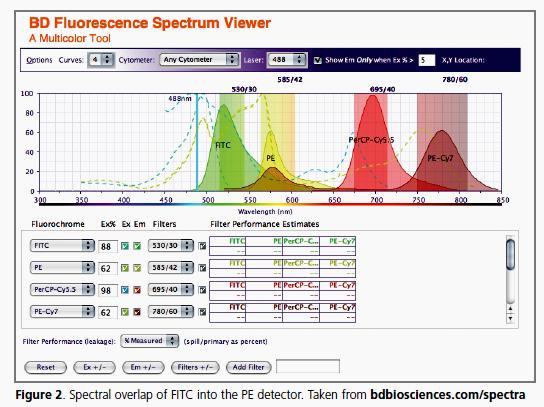Viewport: 544px width, 407px height.
Task: Toggle Em checkbox for PE row
Action: [137, 268]
